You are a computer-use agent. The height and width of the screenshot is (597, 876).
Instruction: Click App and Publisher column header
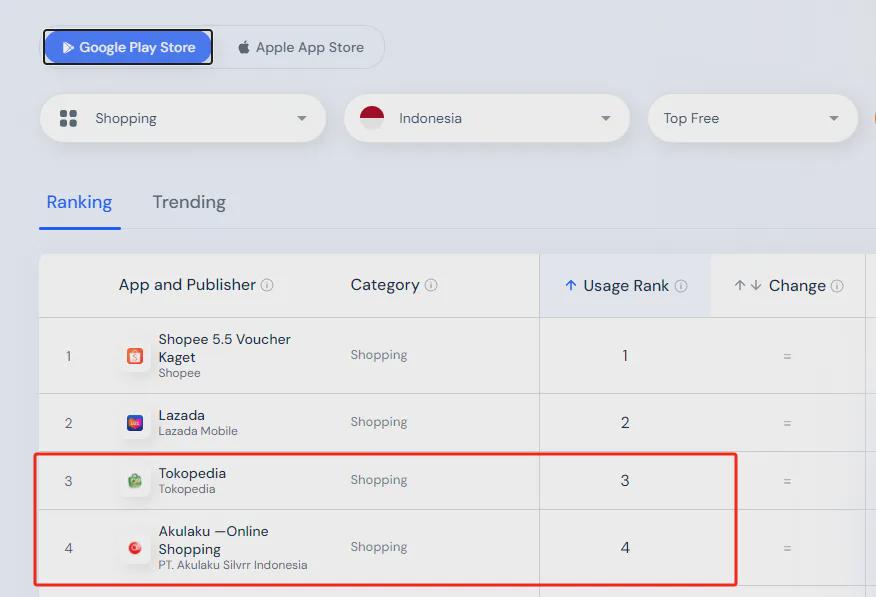(x=187, y=285)
